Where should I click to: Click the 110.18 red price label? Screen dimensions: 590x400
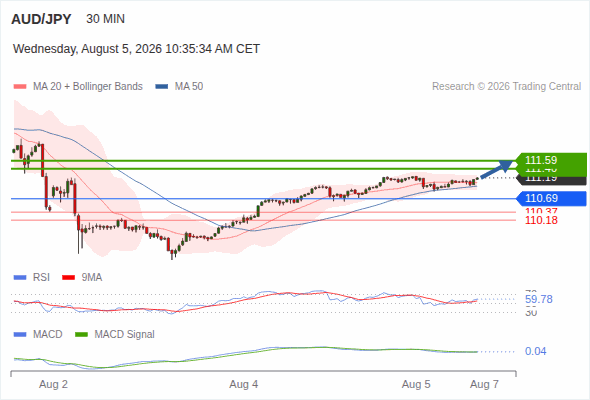541,221
